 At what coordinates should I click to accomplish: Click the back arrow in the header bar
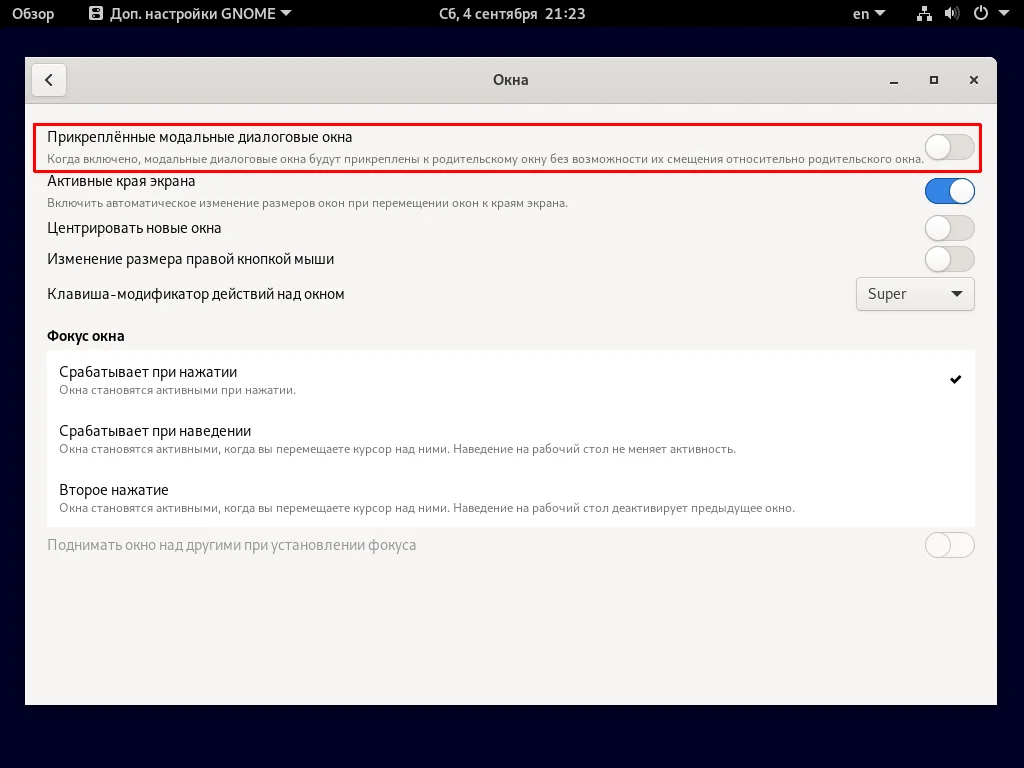[49, 79]
